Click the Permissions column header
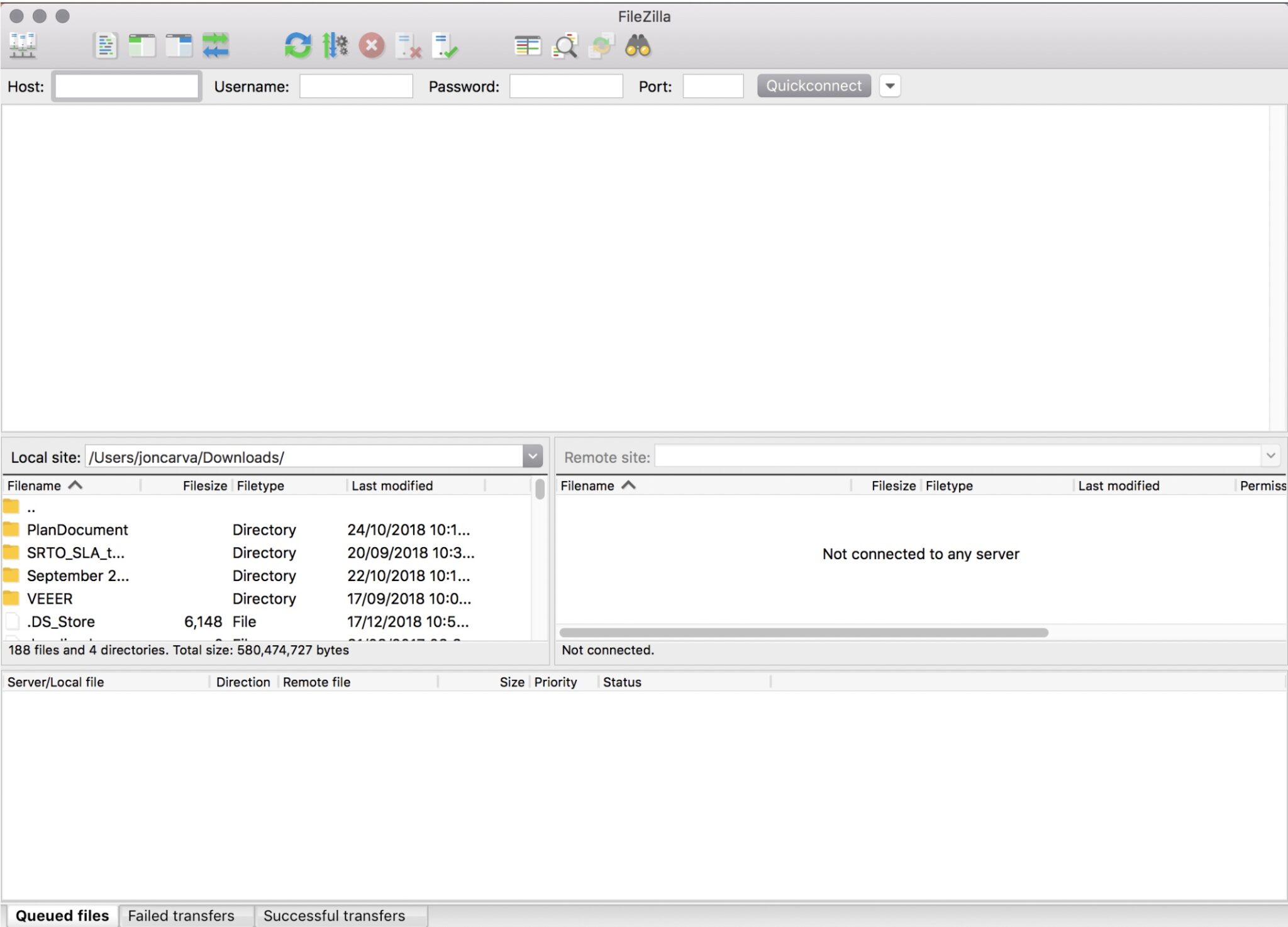Viewport: 1288px width, 927px height. [x=1262, y=486]
